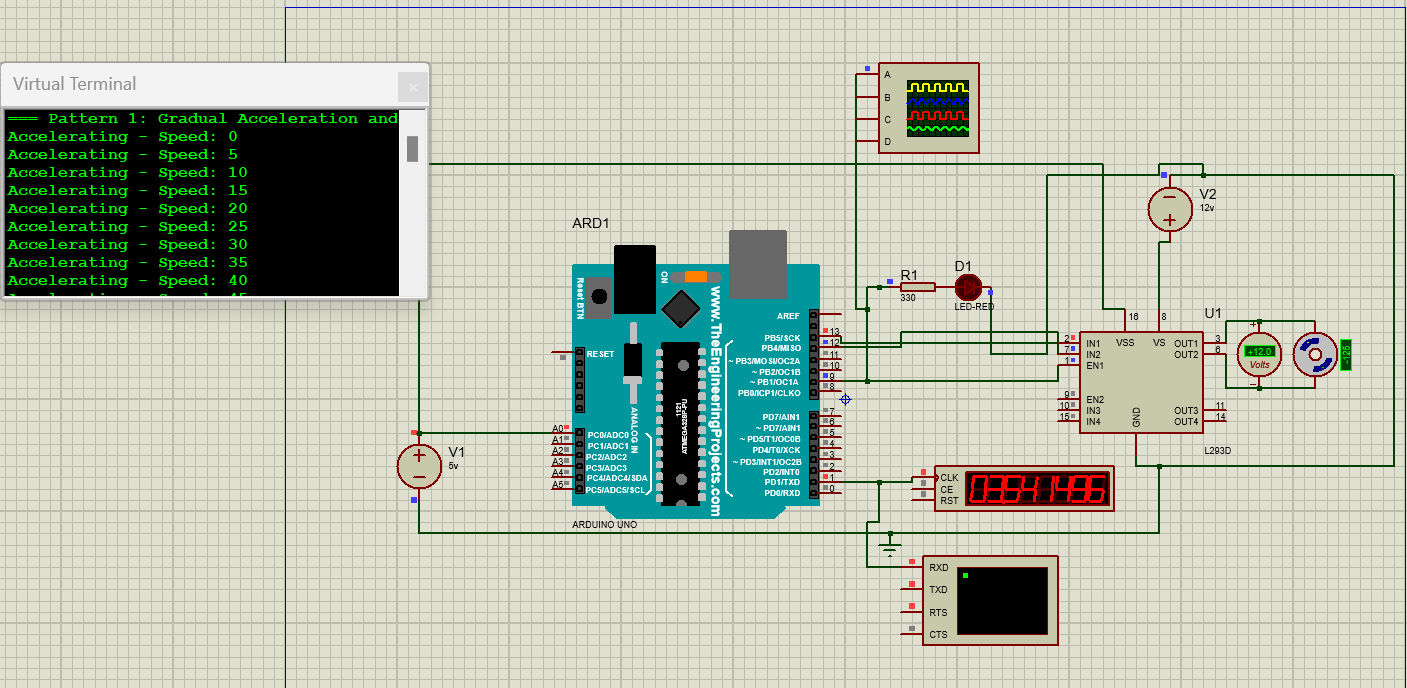Click the RESET pin label on Arduino
1407x688 pixels.
coord(601,354)
